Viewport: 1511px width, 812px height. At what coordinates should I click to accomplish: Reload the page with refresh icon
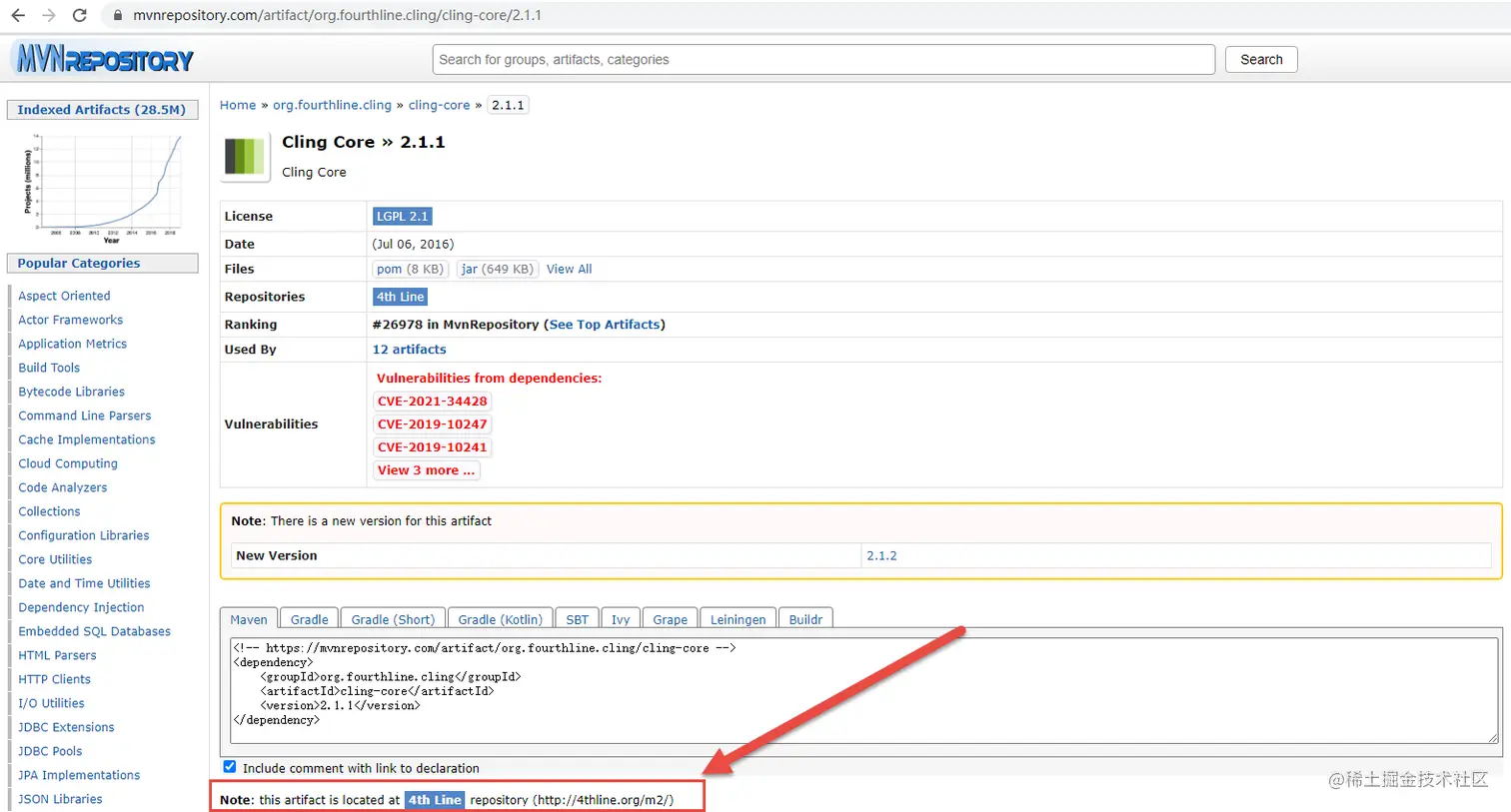80,16
